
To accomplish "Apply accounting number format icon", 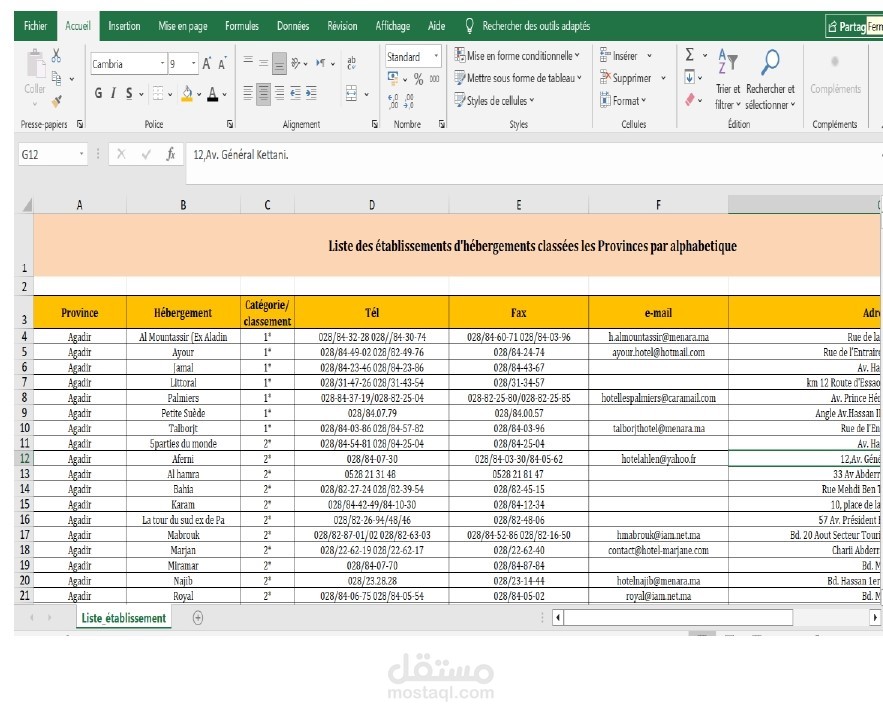I will (x=393, y=78).
